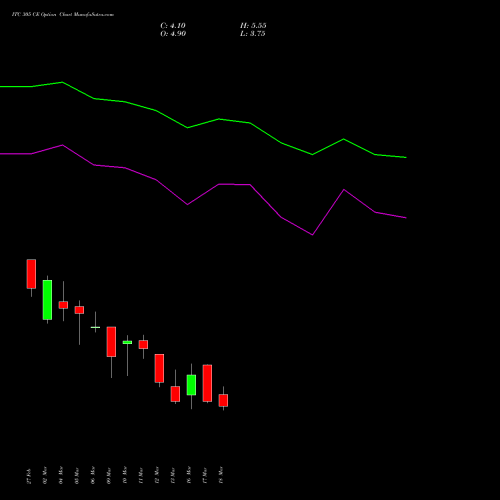Click the close value C: 4.10
500x500 pixels.
pos(173,26)
